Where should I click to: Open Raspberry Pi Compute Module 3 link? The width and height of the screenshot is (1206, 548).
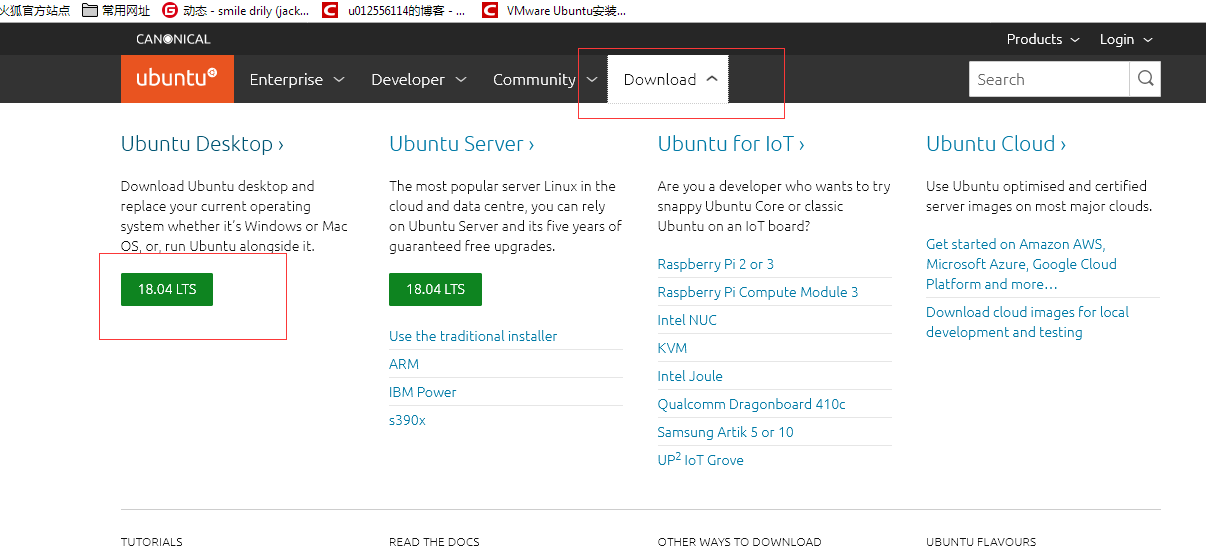758,292
